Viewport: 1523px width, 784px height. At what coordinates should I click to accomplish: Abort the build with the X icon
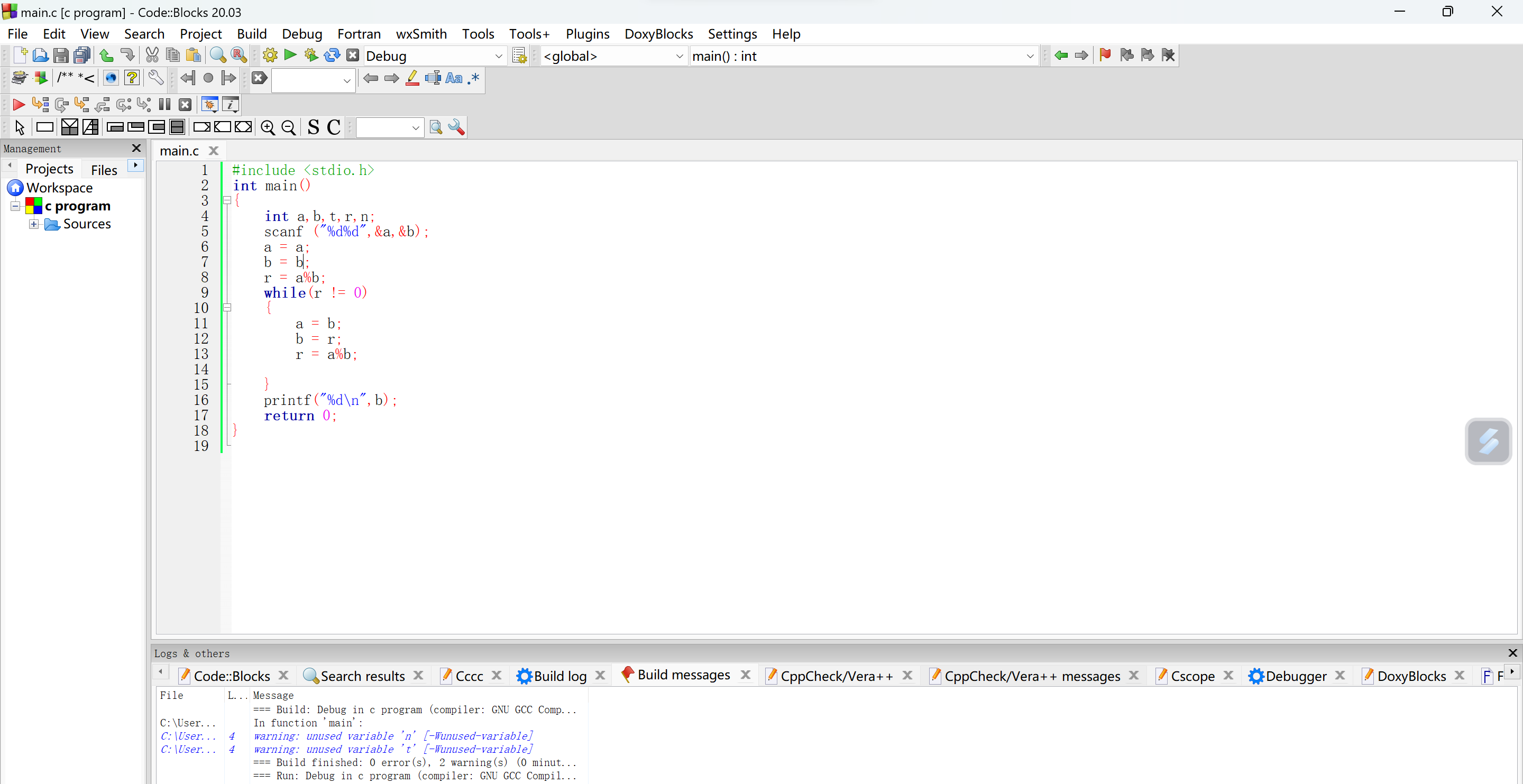353,56
